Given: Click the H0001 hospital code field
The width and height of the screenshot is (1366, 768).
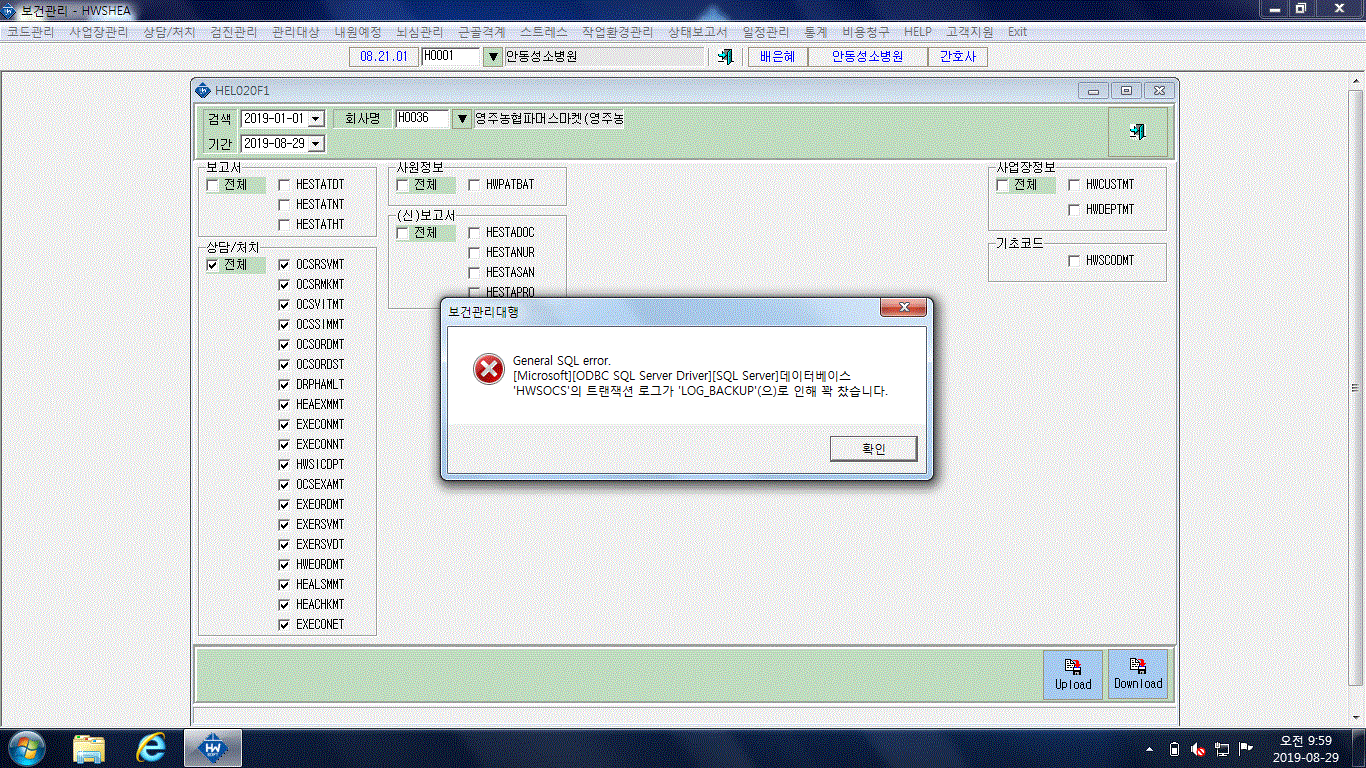Looking at the screenshot, I should click(x=451, y=57).
